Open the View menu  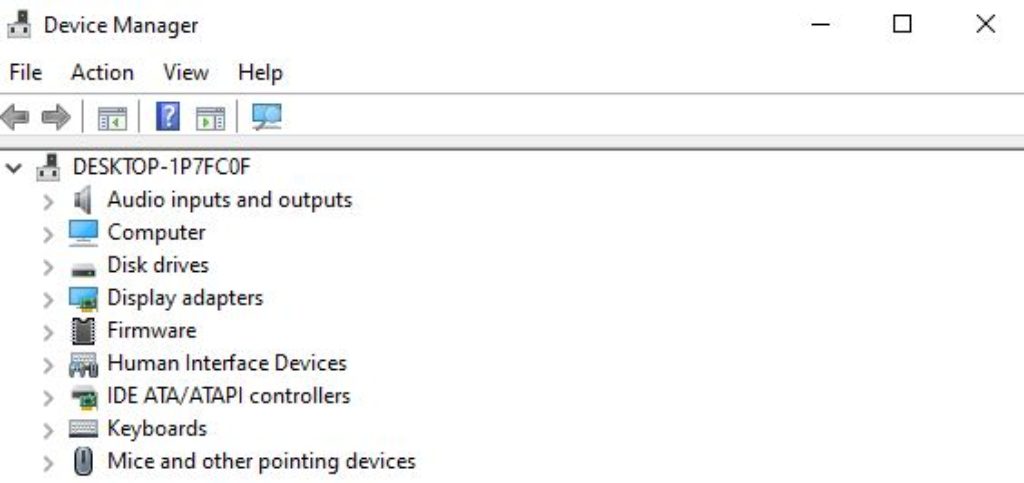click(186, 73)
